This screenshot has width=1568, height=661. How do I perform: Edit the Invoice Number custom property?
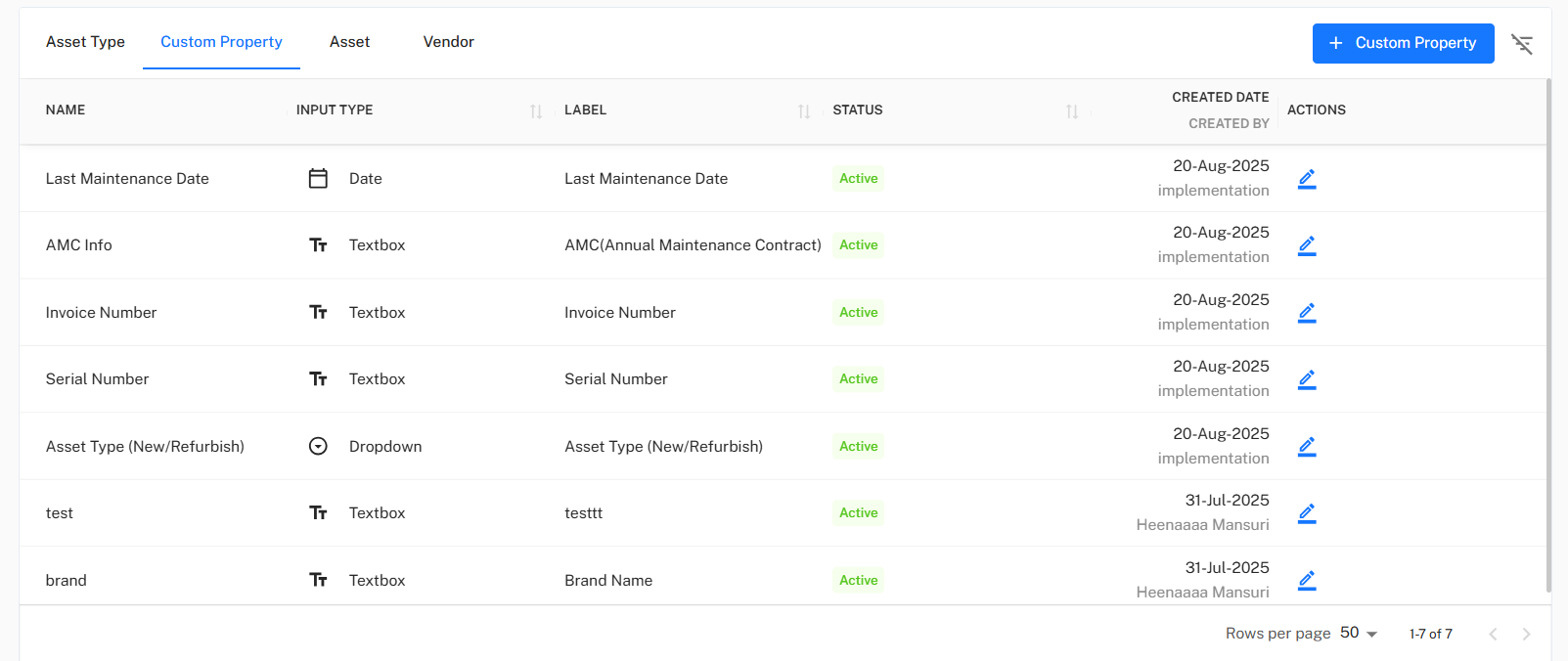pos(1306,313)
